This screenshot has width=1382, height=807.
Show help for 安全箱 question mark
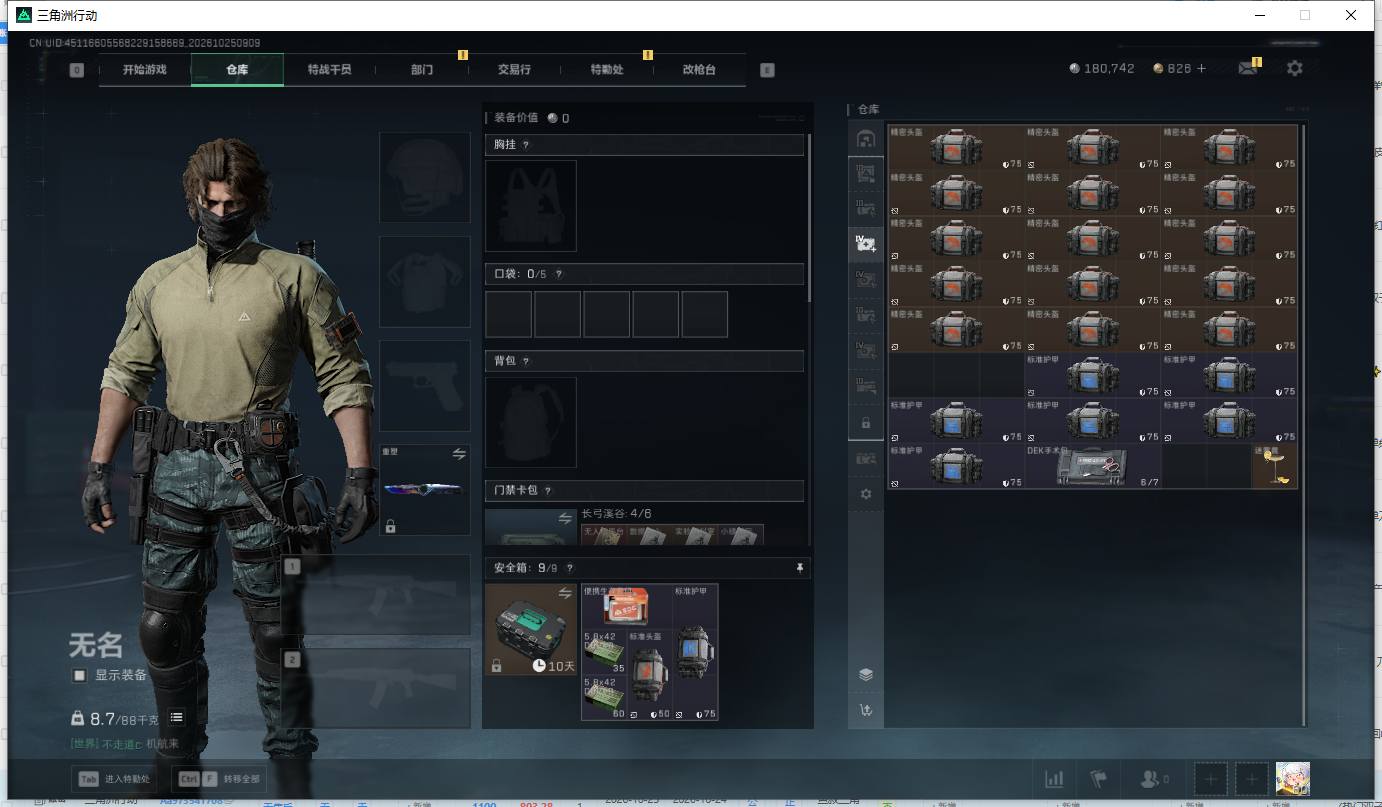point(568,568)
